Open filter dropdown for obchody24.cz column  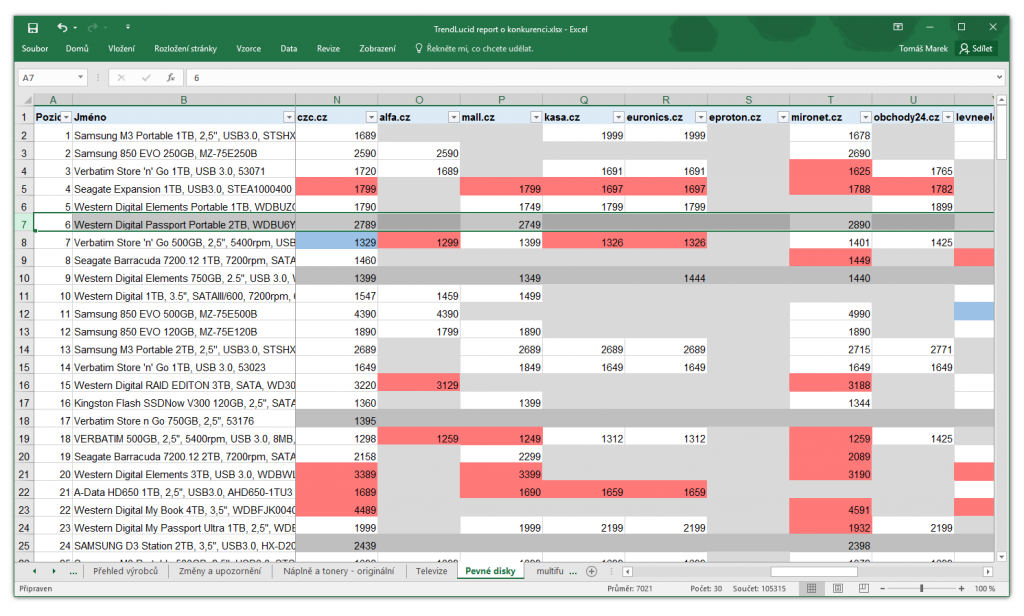point(948,117)
